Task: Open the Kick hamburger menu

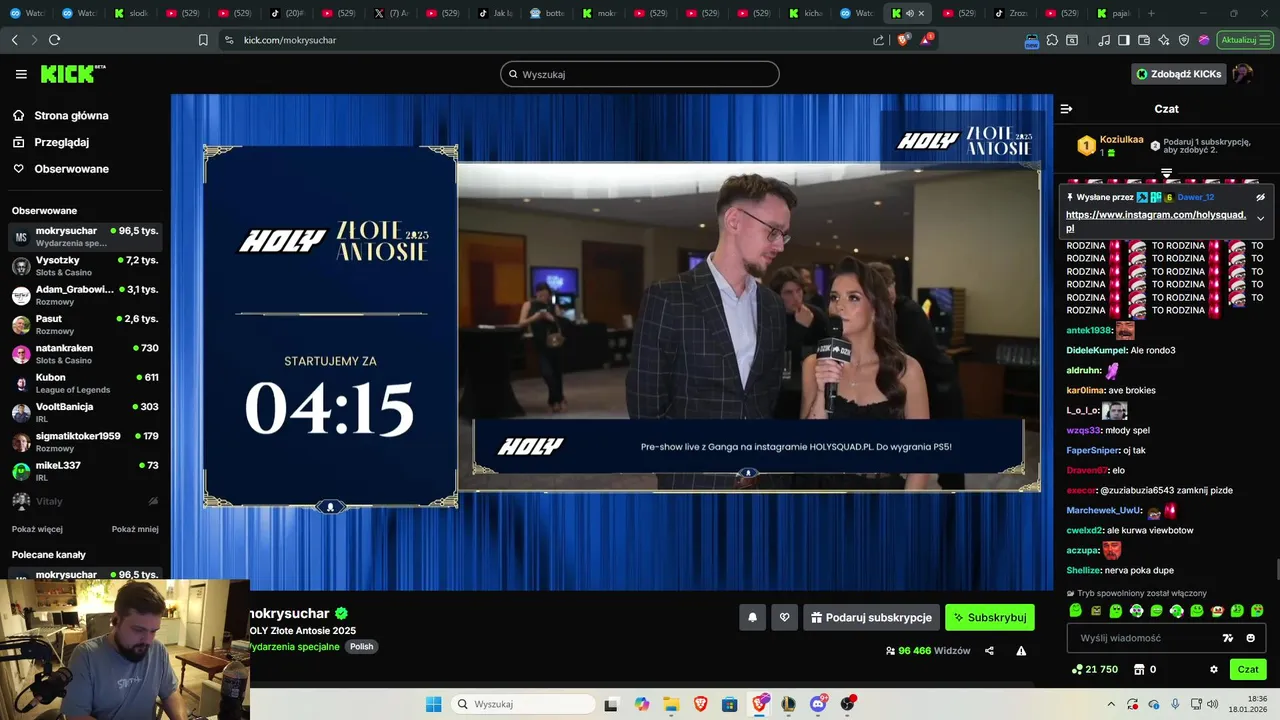Action: pyautogui.click(x=21, y=74)
